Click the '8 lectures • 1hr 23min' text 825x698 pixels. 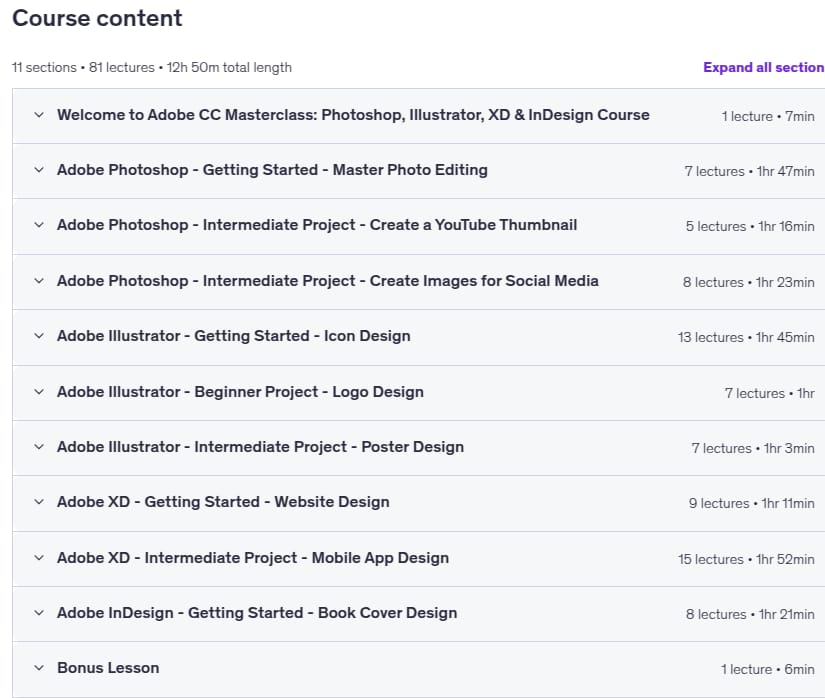[748, 282]
